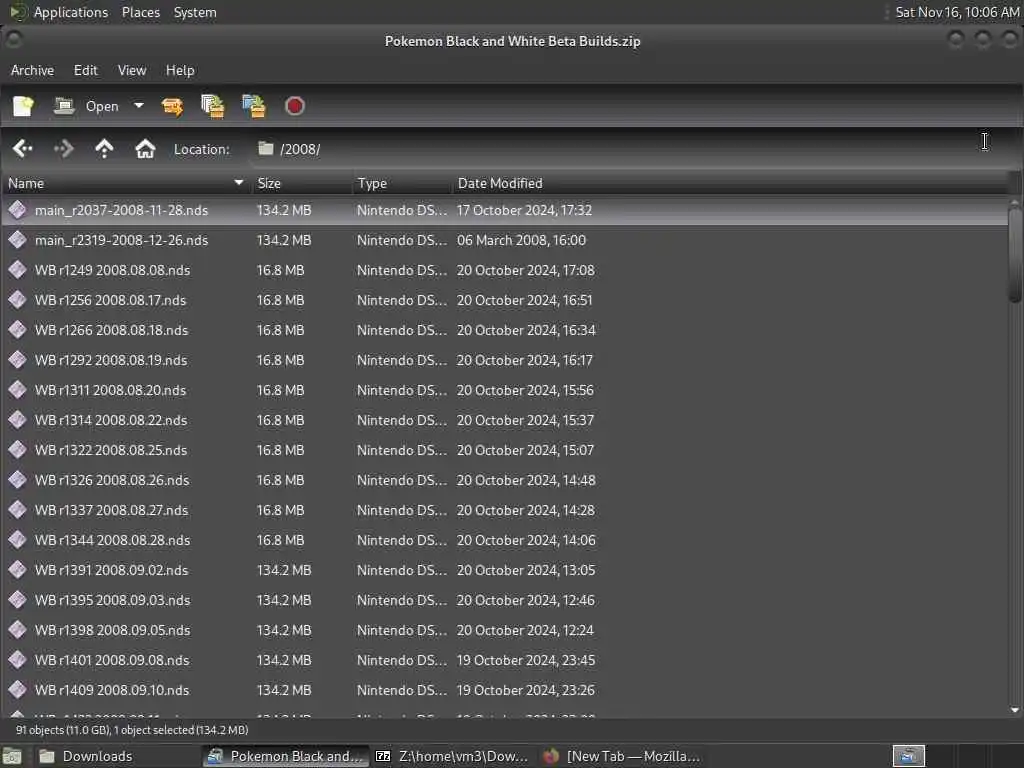Click the Show desktop icon in taskbar

click(x=12, y=756)
